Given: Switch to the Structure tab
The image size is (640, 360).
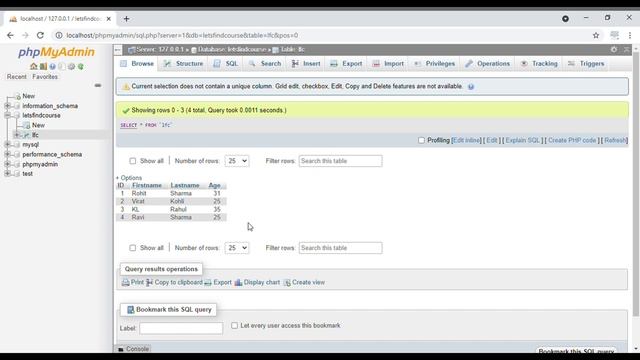Looking at the screenshot, I should tap(184, 64).
